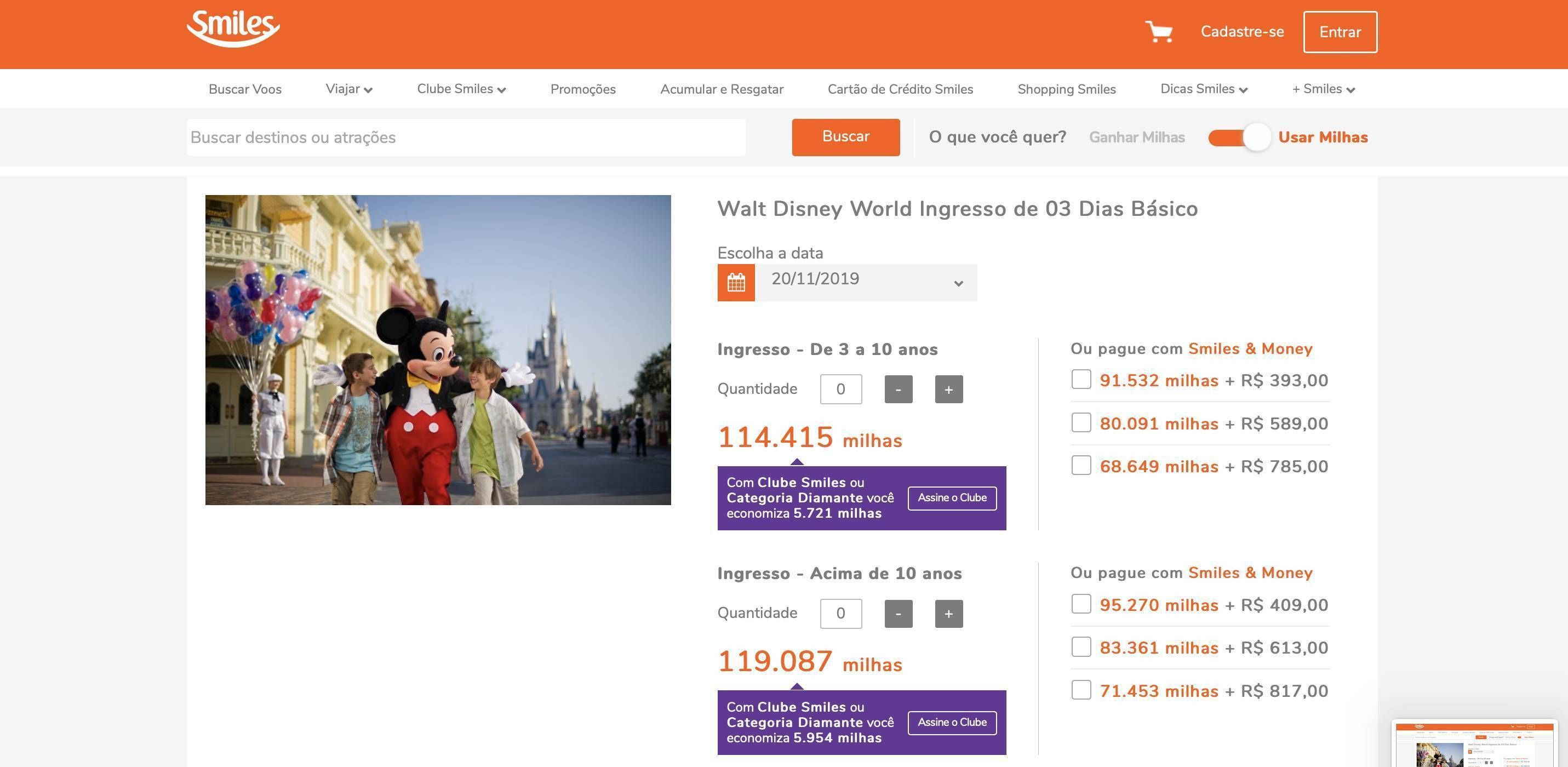Click the first Smiles & Money link
1568x767 pixels.
(1250, 349)
